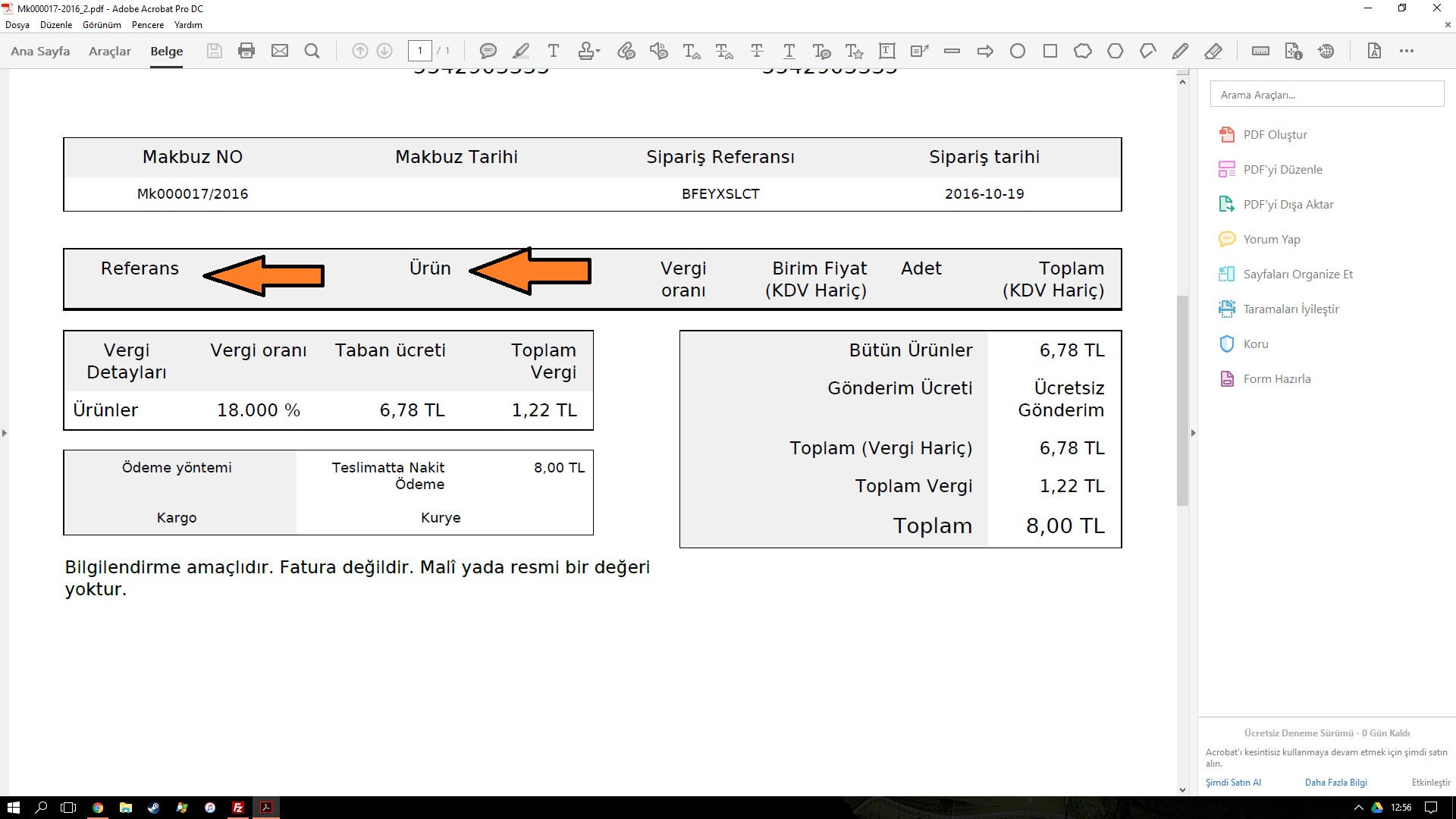Select the draw oval tool
This screenshot has width=1456, height=819.
point(1018,51)
